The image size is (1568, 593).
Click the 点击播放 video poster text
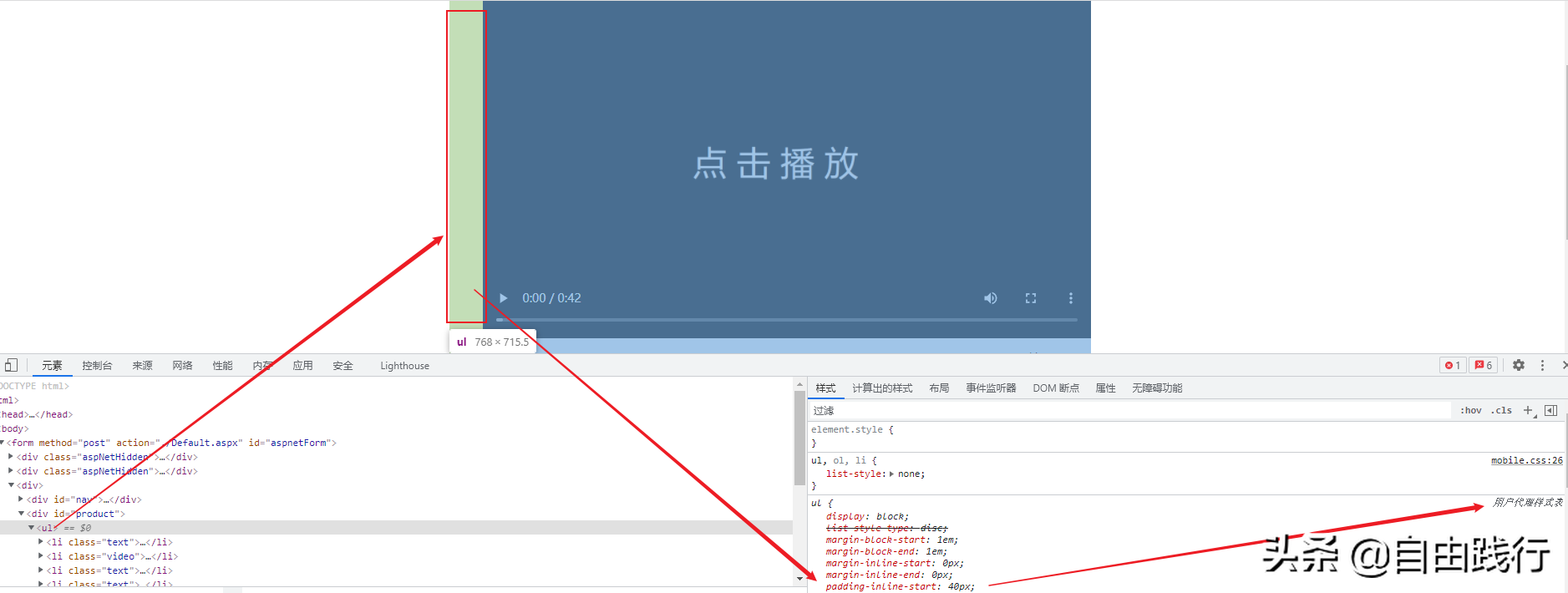(775, 164)
